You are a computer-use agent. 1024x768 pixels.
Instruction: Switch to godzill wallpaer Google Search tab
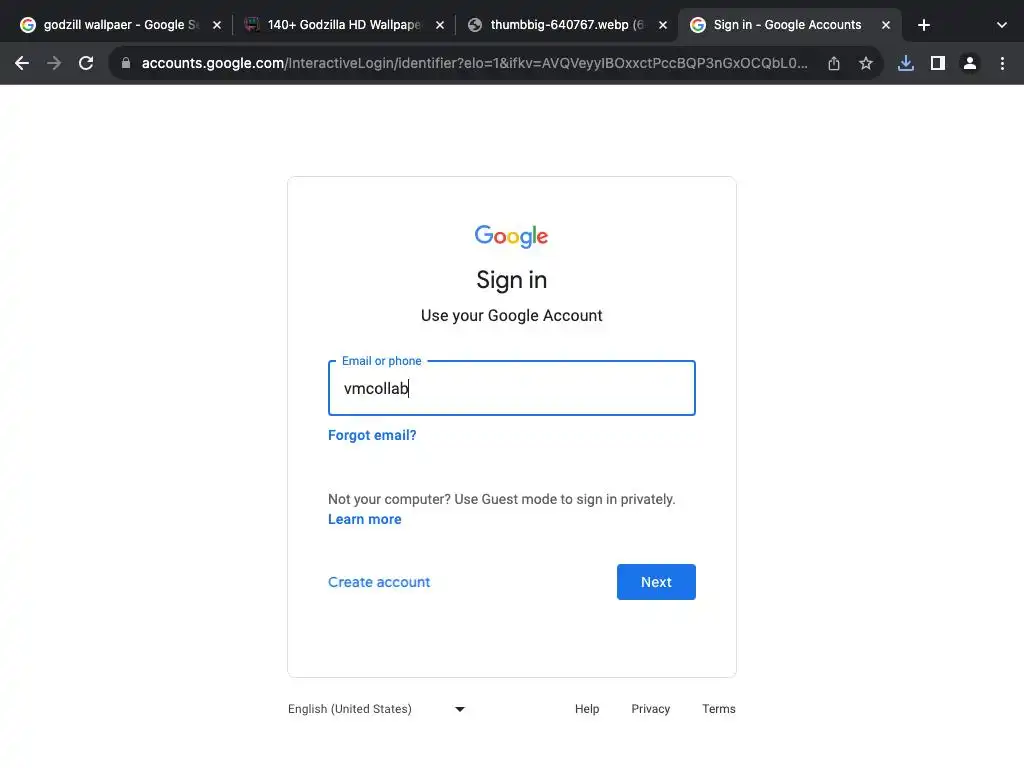[110, 25]
